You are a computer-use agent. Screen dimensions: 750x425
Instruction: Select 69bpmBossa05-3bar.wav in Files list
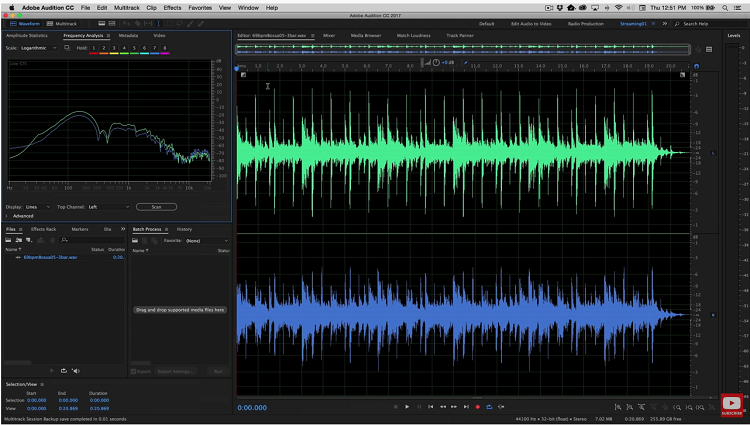[50, 257]
